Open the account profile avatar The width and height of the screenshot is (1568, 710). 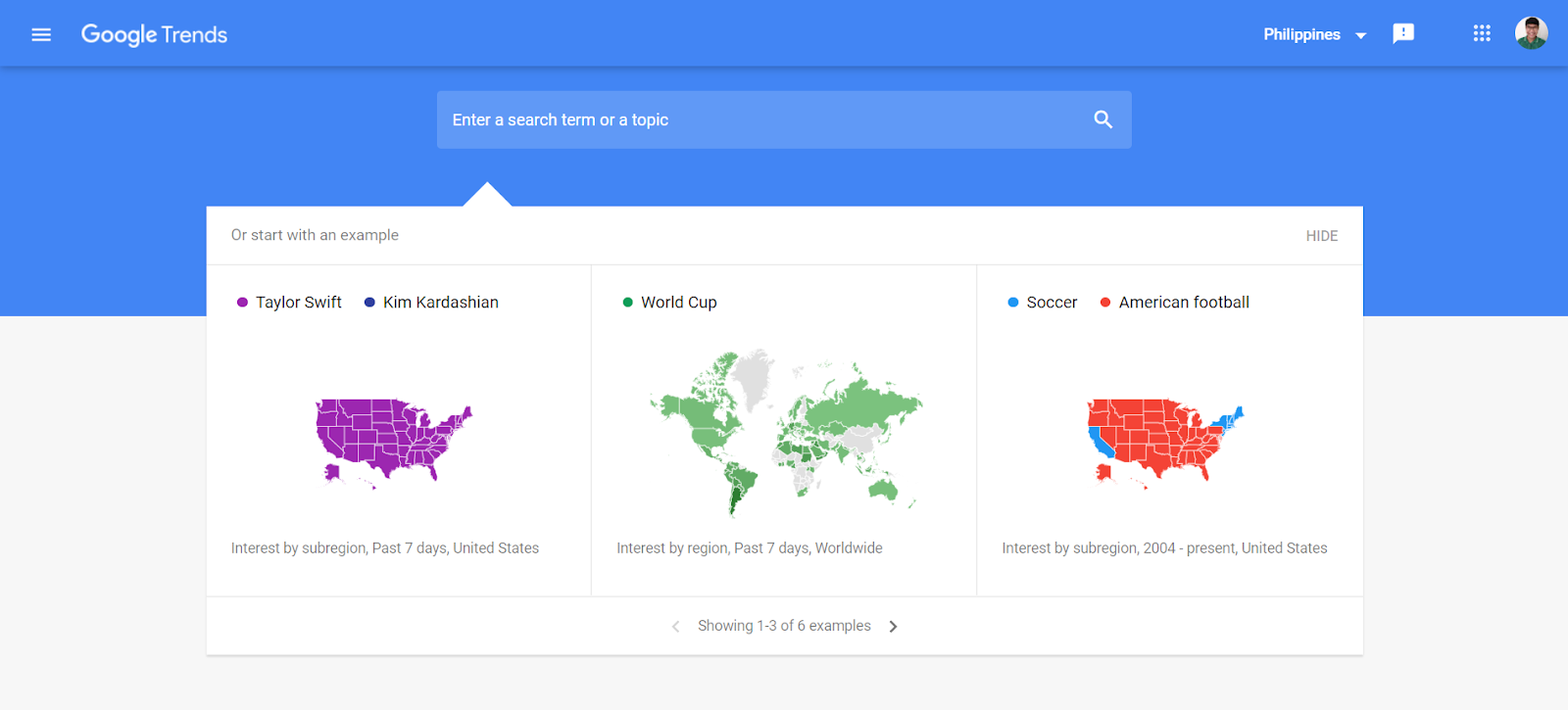[x=1531, y=33]
